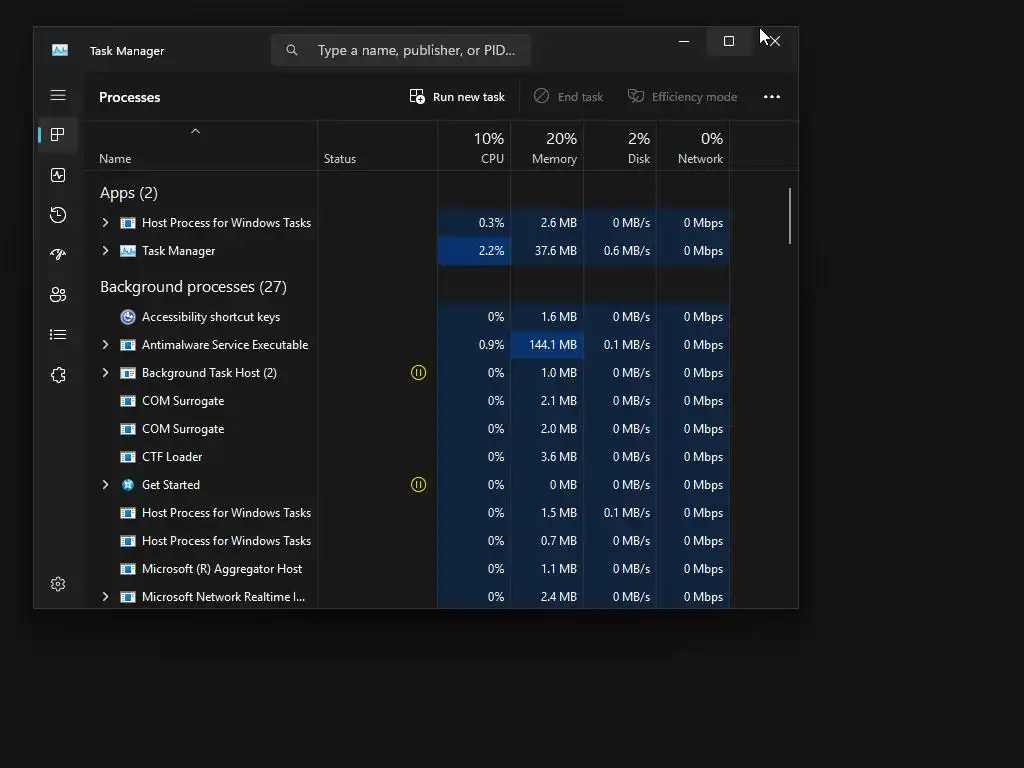
Task: Click the 0.9% CPU cell for Antimalware
Action: pos(474,345)
